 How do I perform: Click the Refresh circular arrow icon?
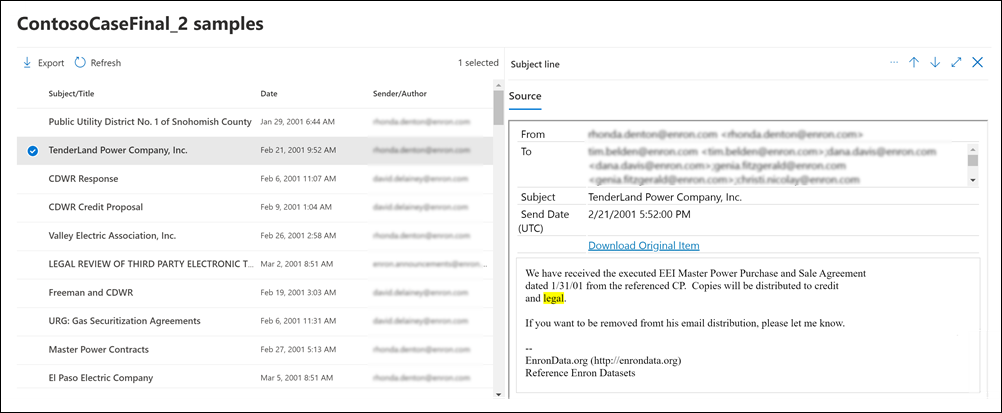click(80, 63)
